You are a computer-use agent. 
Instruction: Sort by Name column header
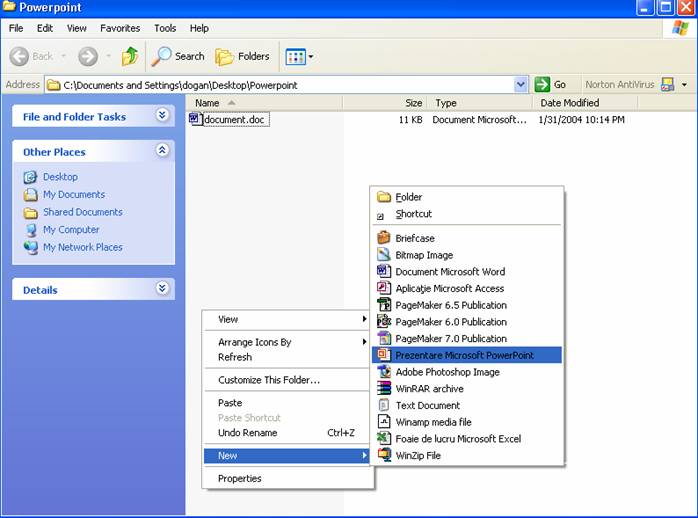pyautogui.click(x=264, y=103)
